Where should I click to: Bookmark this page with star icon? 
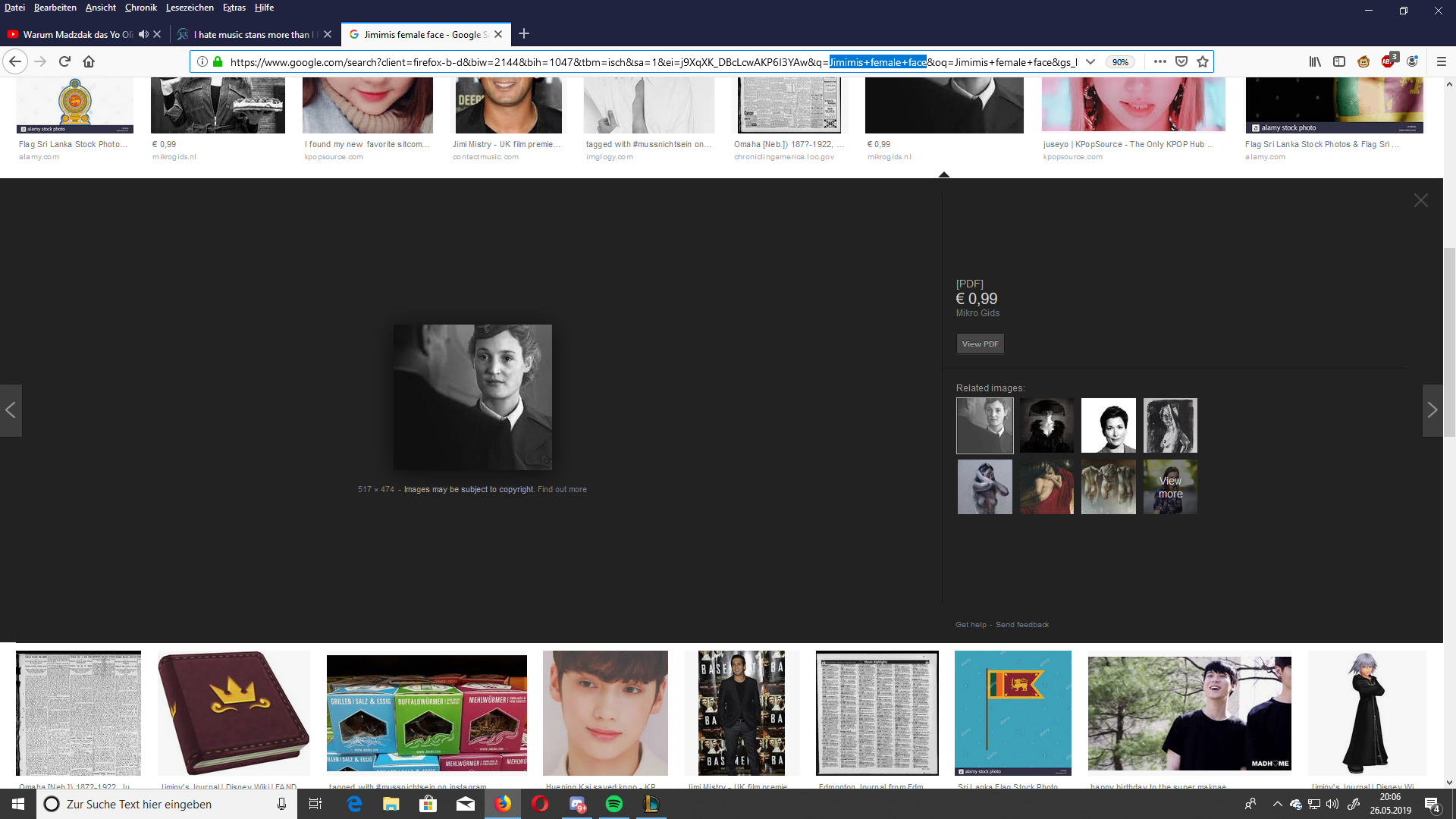pyautogui.click(x=1203, y=61)
